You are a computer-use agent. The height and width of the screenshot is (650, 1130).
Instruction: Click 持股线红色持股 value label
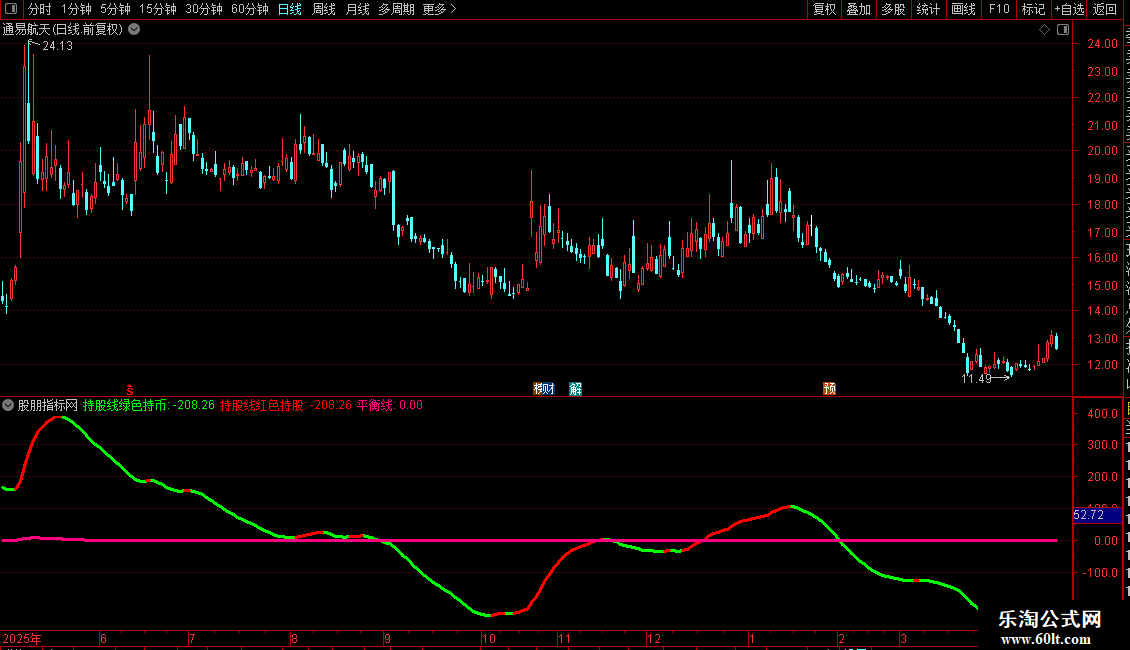click(x=285, y=406)
